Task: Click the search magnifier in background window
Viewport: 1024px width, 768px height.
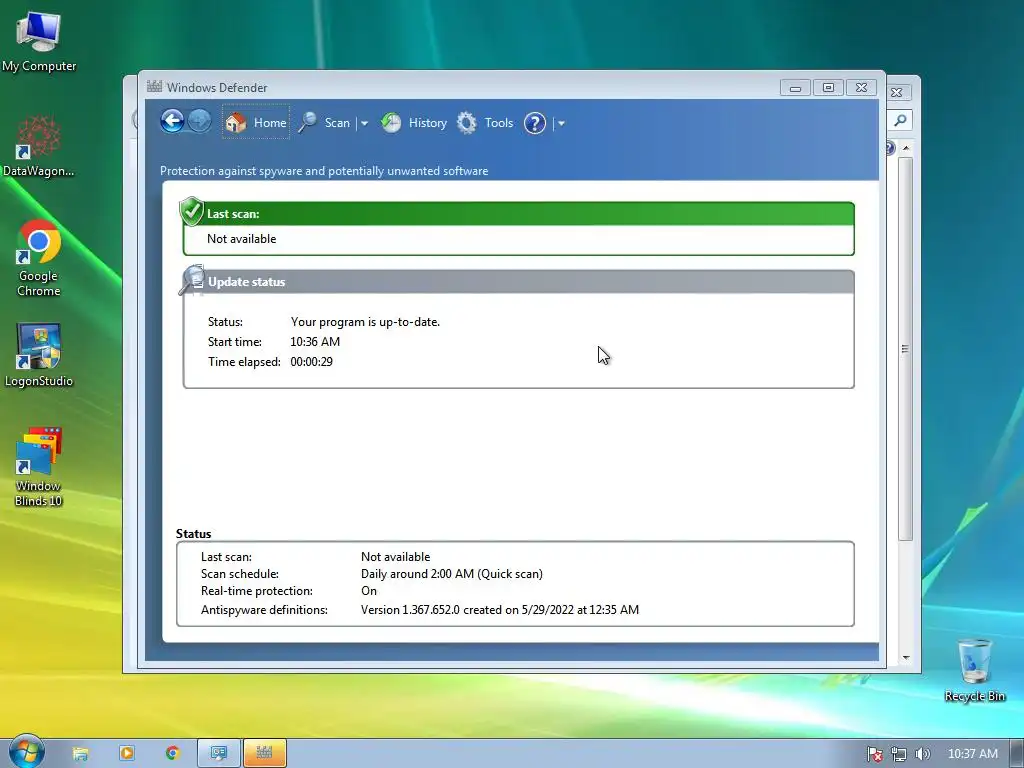Action: pyautogui.click(x=900, y=120)
